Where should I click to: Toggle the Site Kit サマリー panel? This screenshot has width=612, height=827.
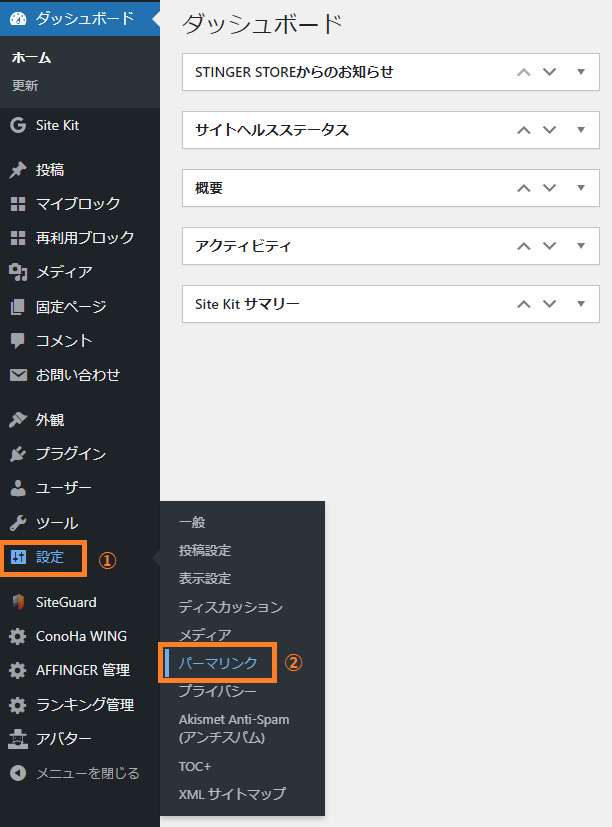pyautogui.click(x=581, y=304)
